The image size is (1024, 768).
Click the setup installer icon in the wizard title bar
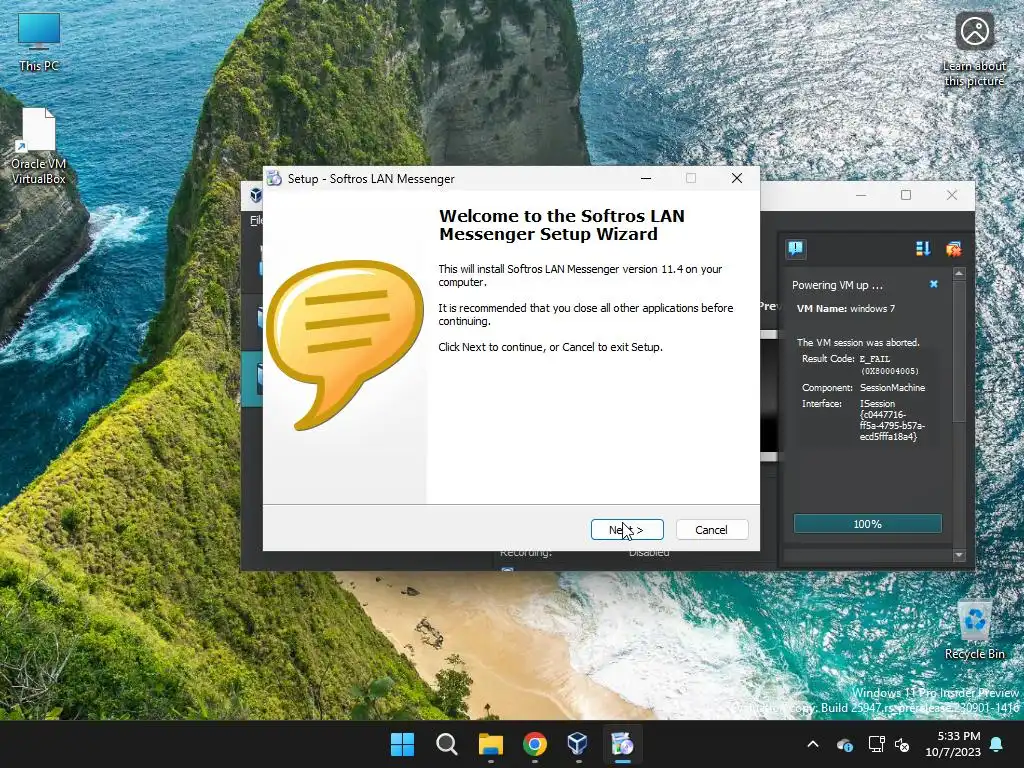274,179
